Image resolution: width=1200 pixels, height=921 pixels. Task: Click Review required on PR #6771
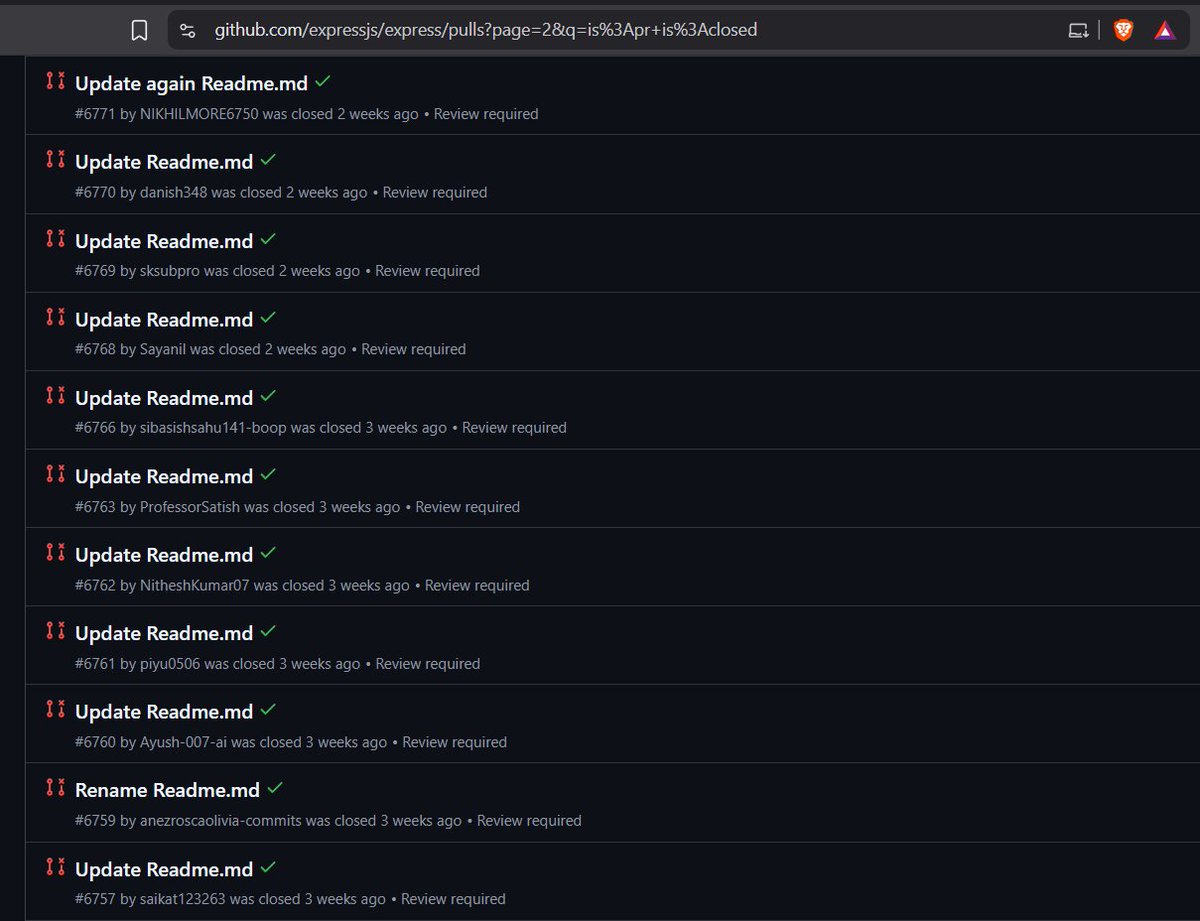[x=486, y=114]
